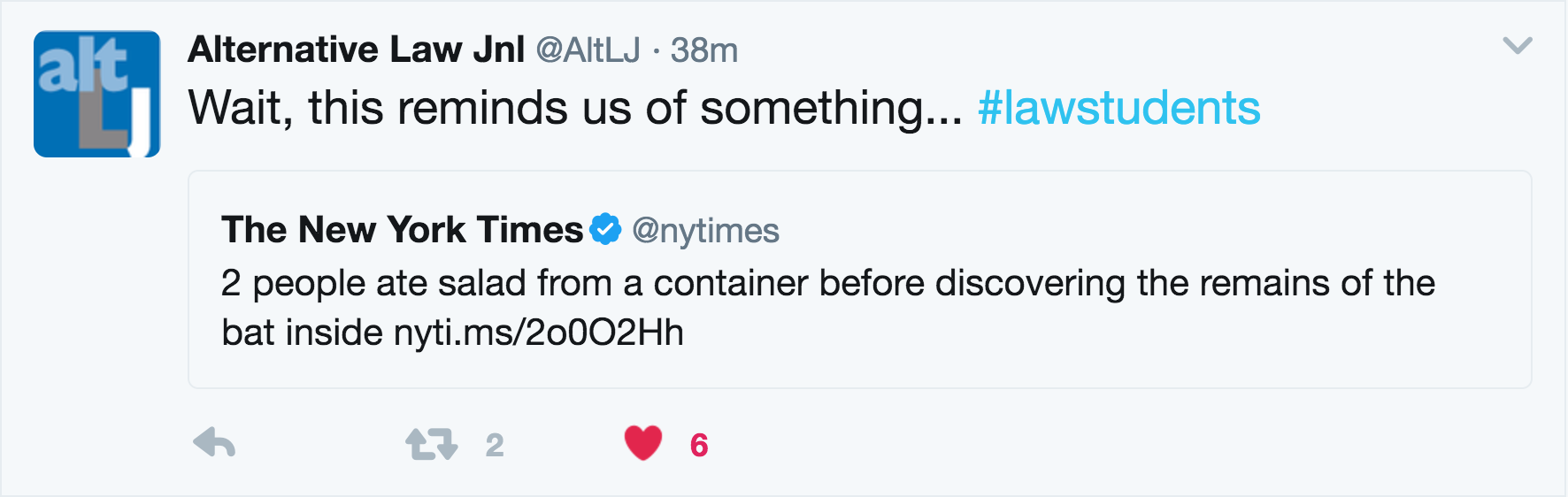Image resolution: width=1568 pixels, height=497 pixels.
Task: Open the #lawstudents hashtag
Action: point(1118,108)
